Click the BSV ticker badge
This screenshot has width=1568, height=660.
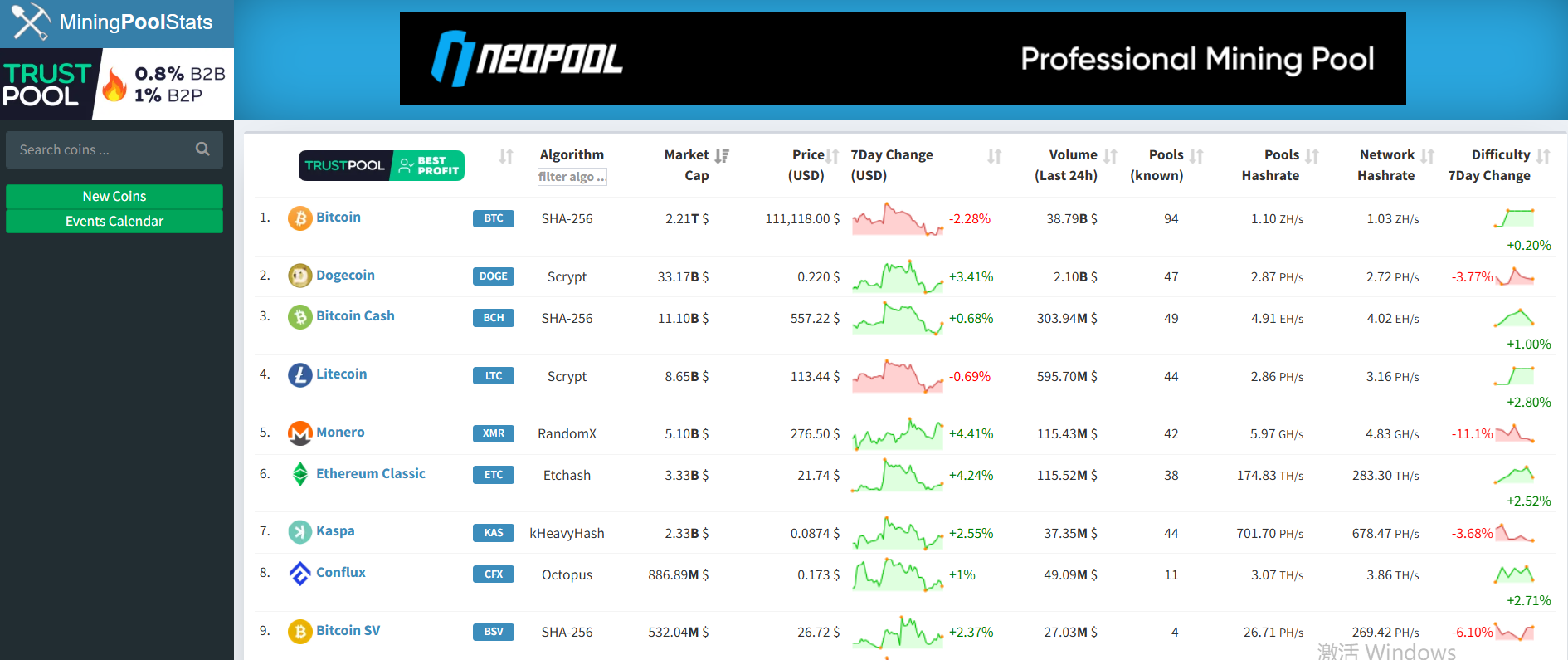[x=494, y=632]
